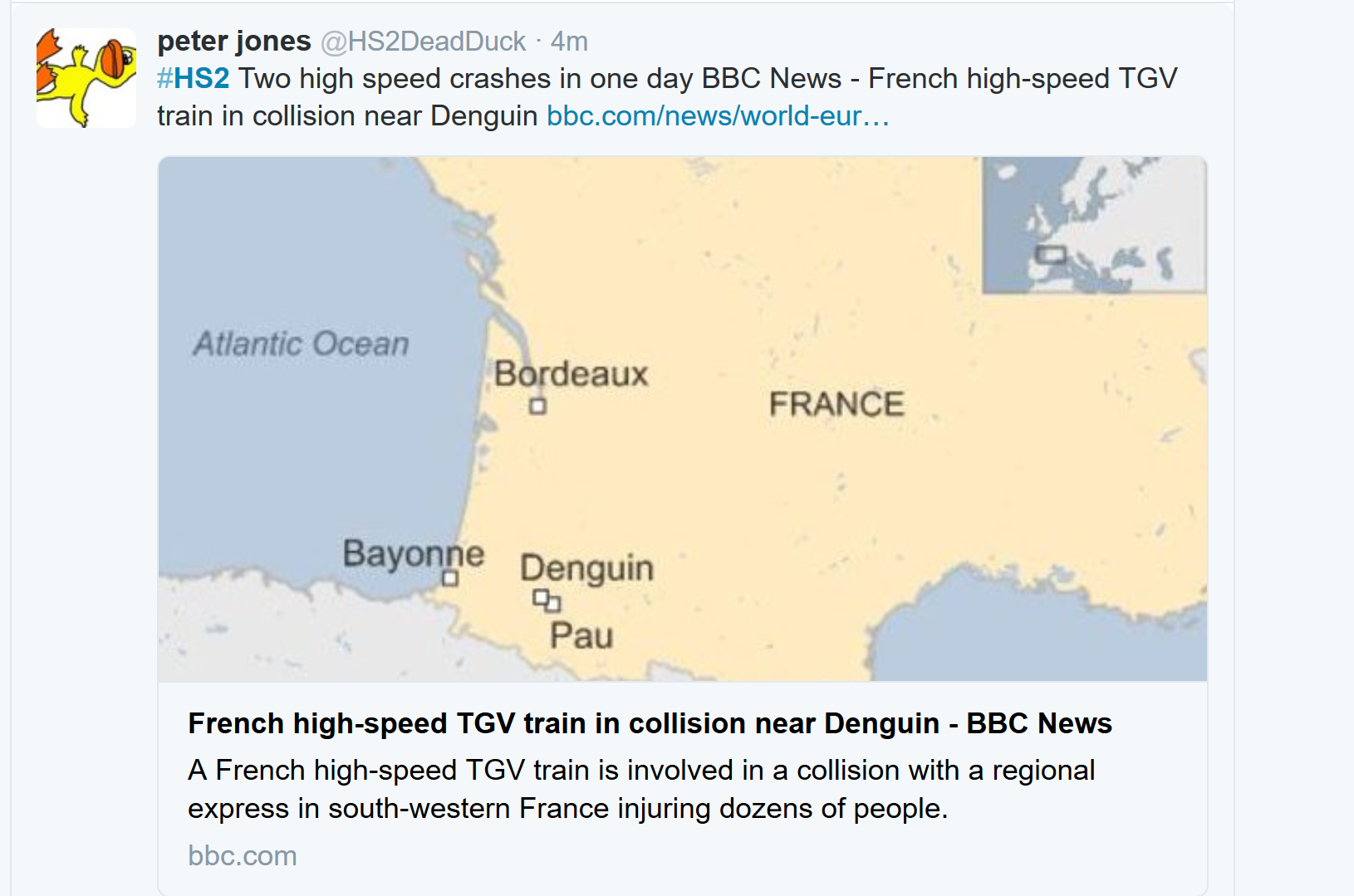Click the Bayonne square map marker
Image resolution: width=1354 pixels, height=896 pixels.
[x=449, y=578]
